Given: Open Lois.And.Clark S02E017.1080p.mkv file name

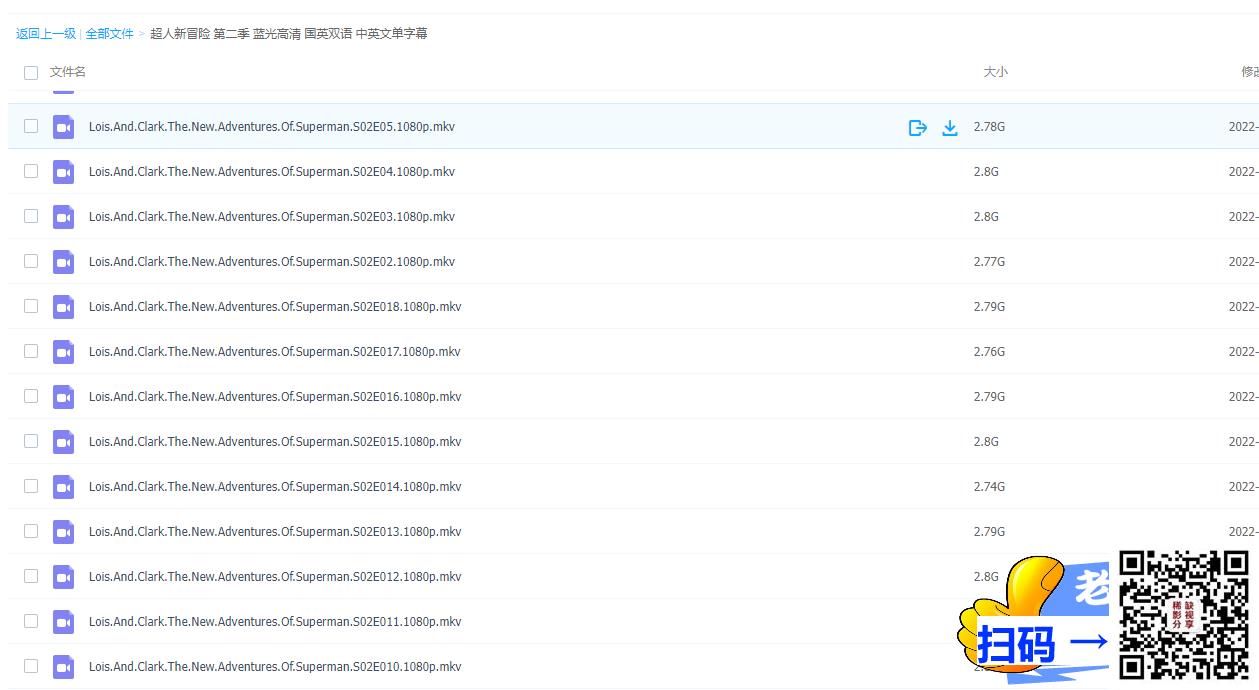Looking at the screenshot, I should (275, 352).
